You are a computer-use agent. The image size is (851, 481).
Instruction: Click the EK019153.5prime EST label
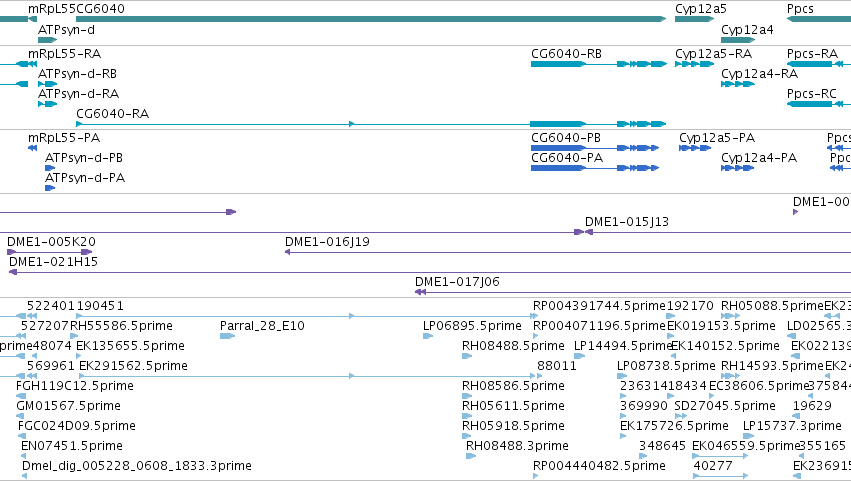coord(721,326)
